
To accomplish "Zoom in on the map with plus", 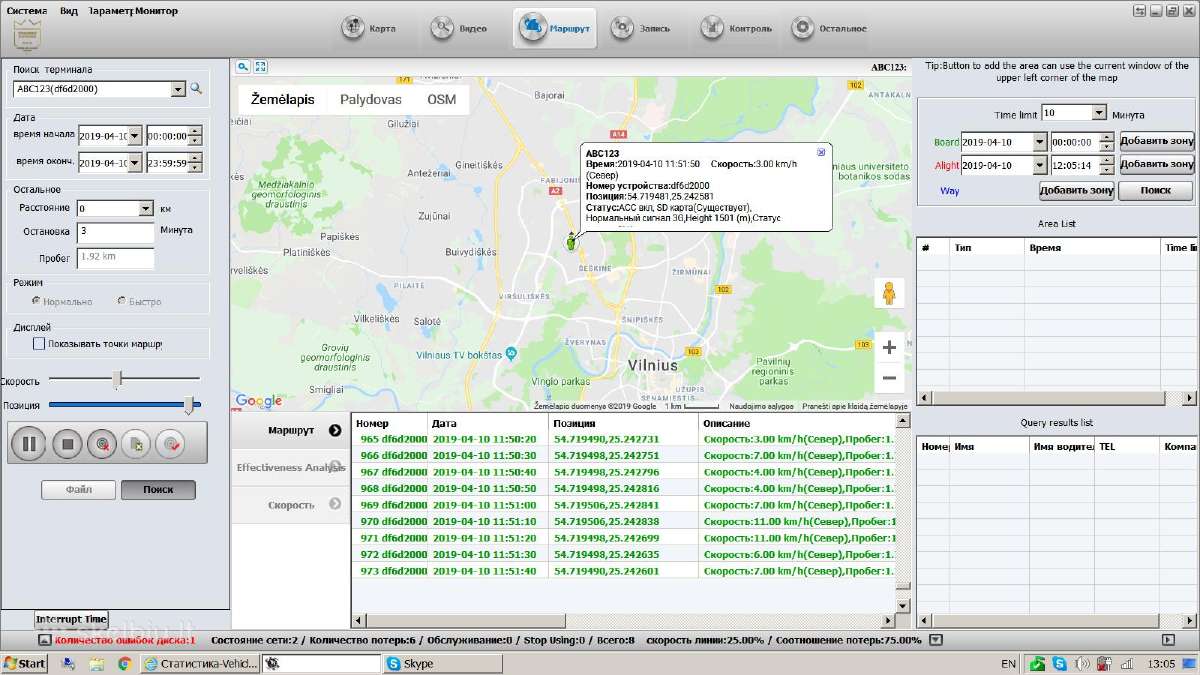I will pyautogui.click(x=889, y=348).
